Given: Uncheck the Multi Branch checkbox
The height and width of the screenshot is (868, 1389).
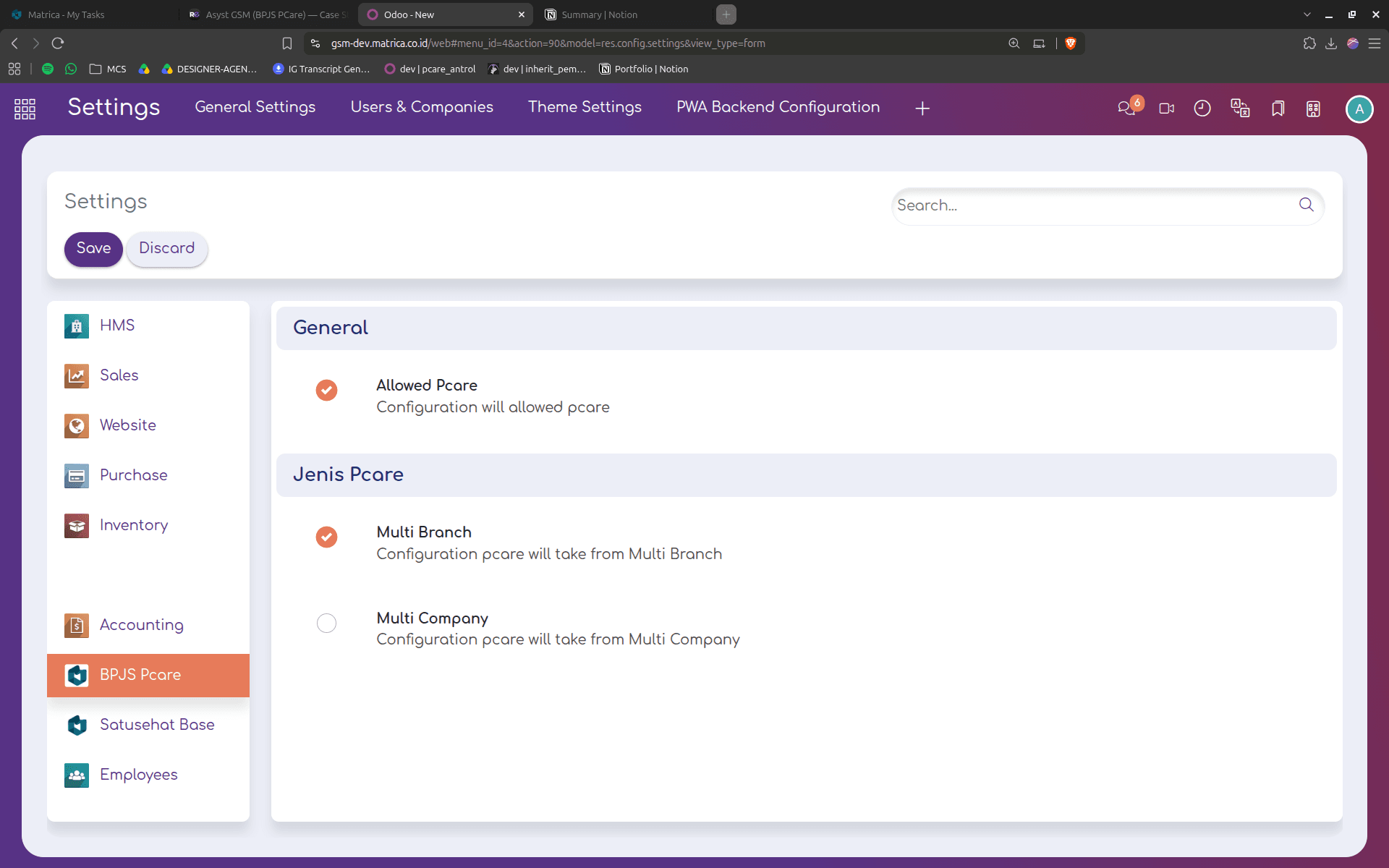Looking at the screenshot, I should [x=326, y=537].
